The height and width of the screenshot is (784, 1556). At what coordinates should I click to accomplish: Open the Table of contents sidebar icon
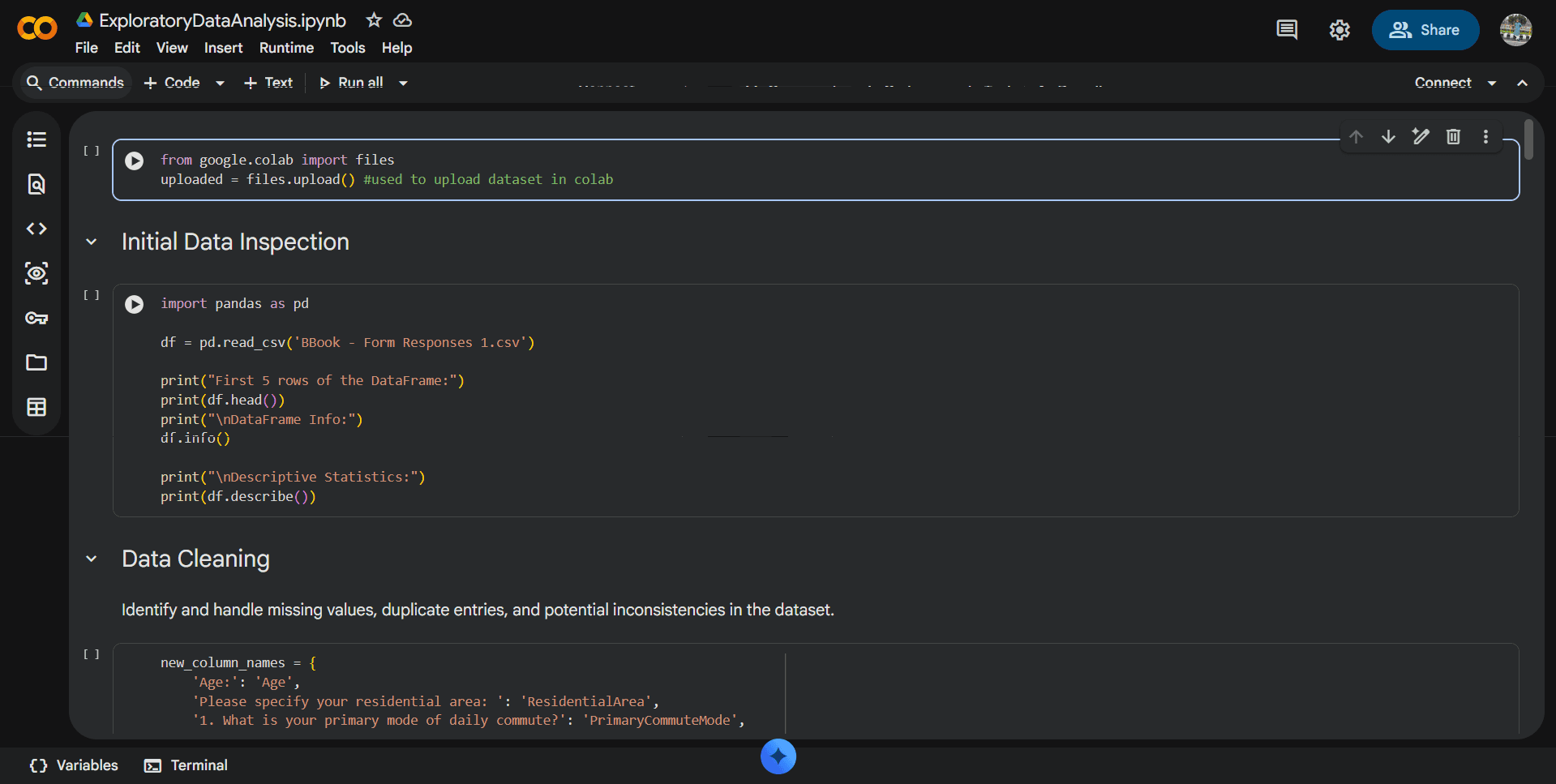pos(36,139)
